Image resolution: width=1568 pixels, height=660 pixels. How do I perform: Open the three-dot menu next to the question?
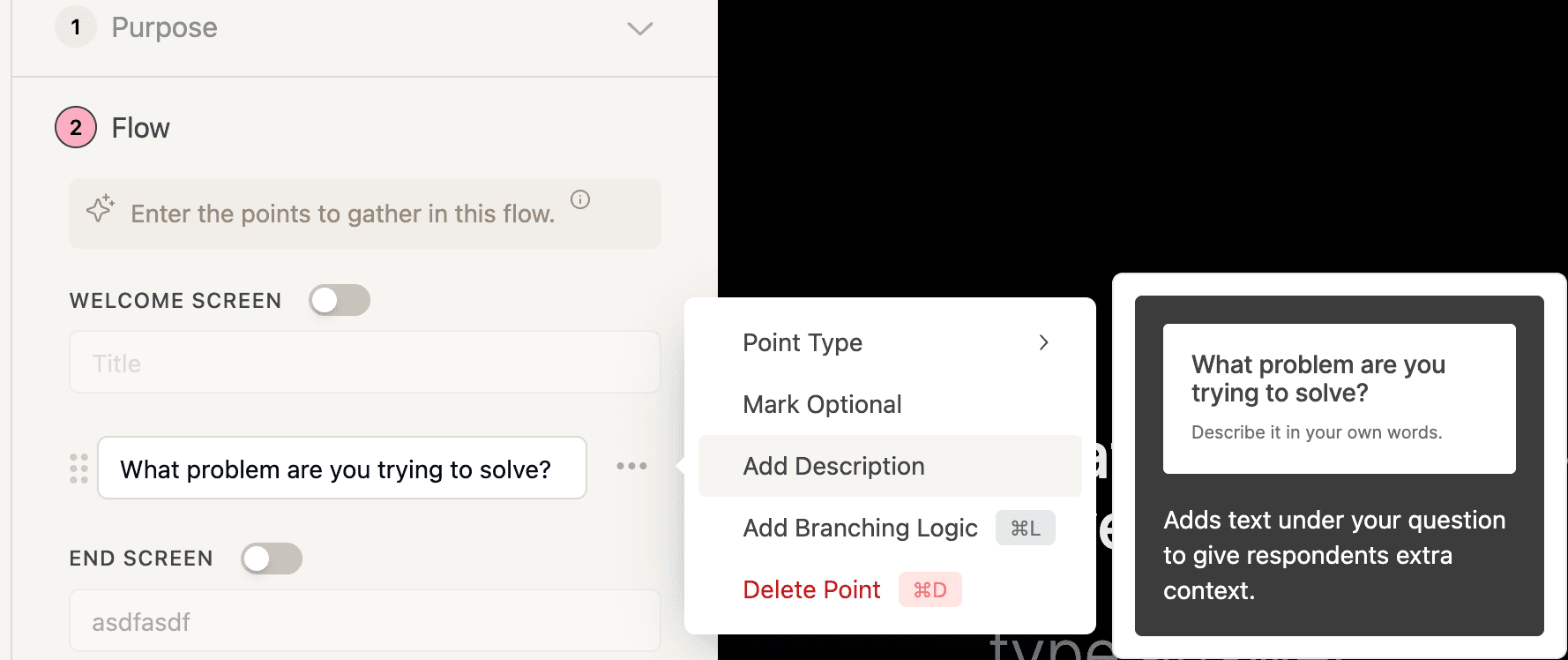pos(631,467)
